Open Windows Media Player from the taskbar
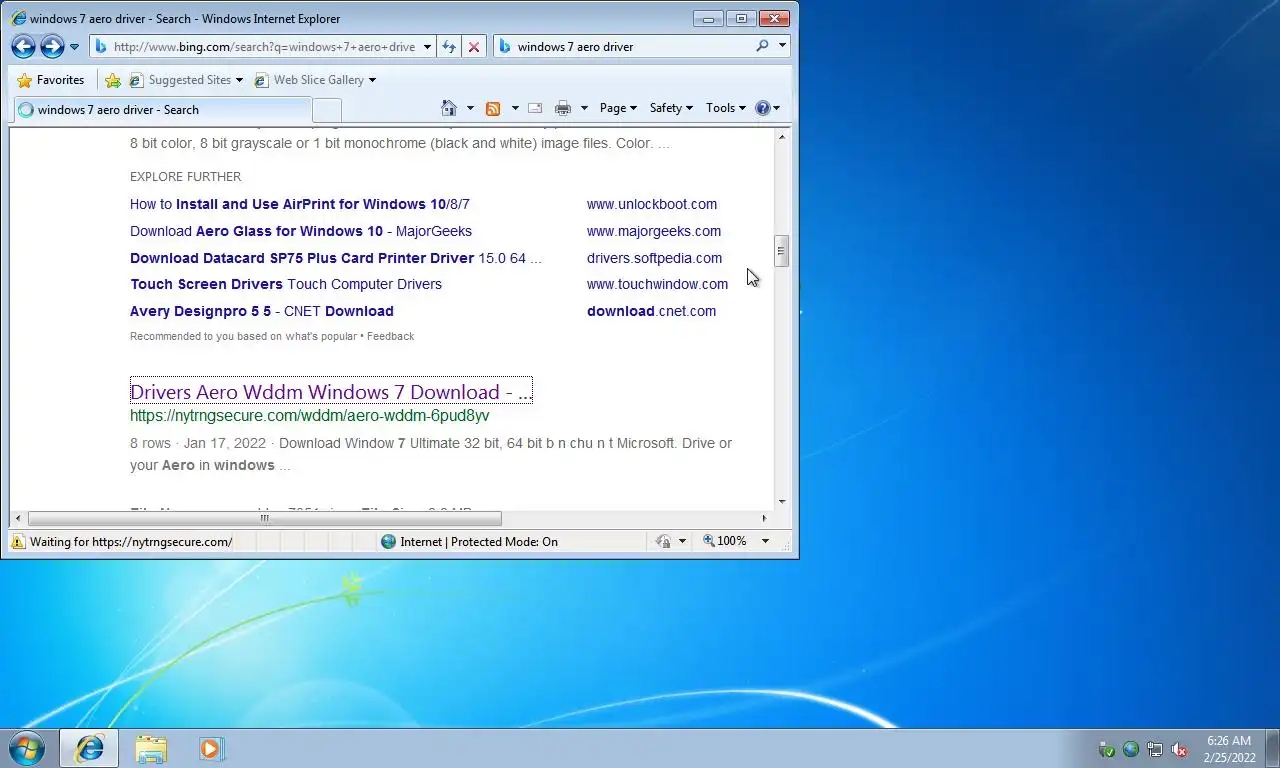1280x768 pixels. tap(211, 748)
